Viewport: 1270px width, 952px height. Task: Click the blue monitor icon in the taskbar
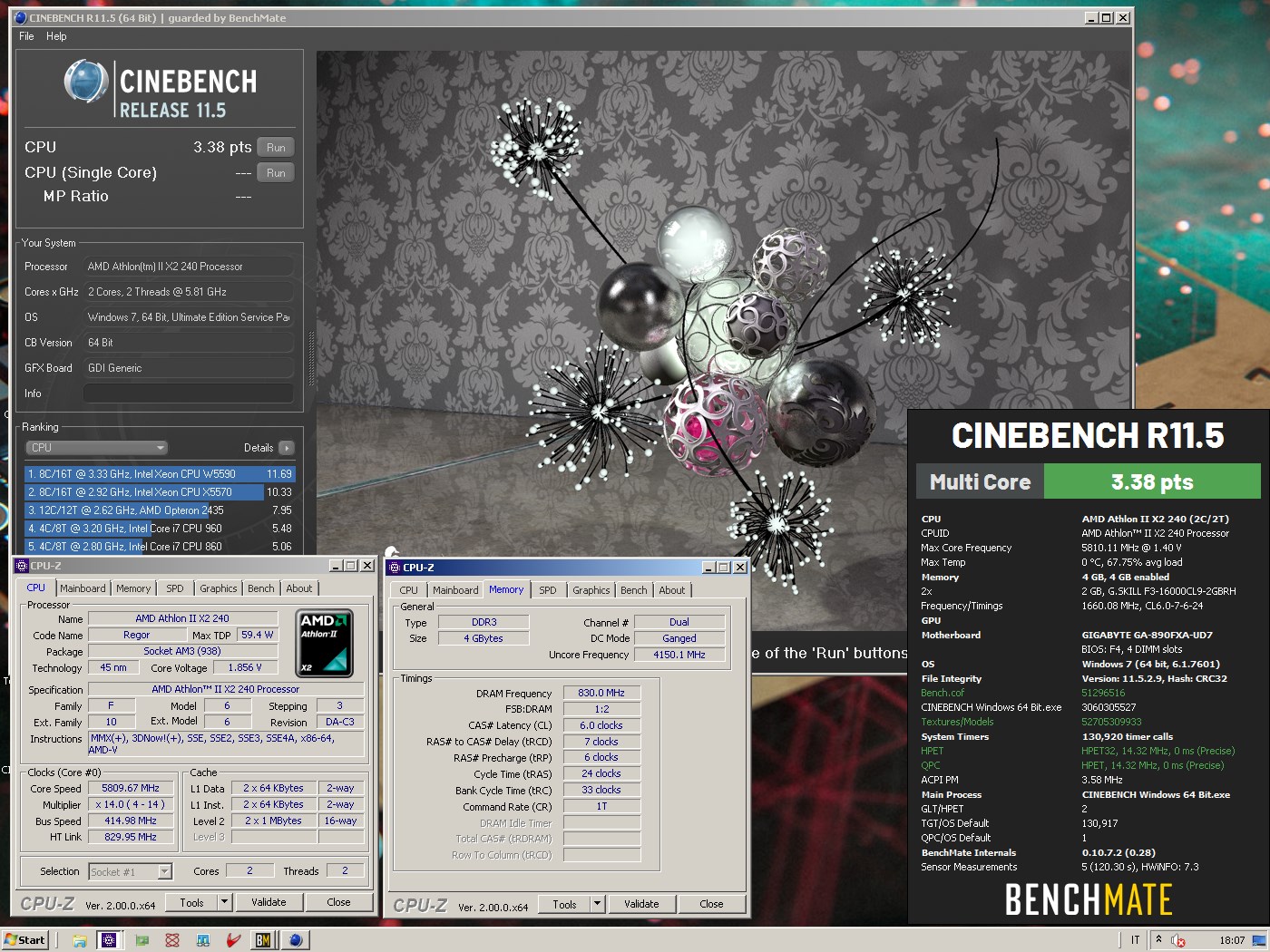tap(203, 940)
